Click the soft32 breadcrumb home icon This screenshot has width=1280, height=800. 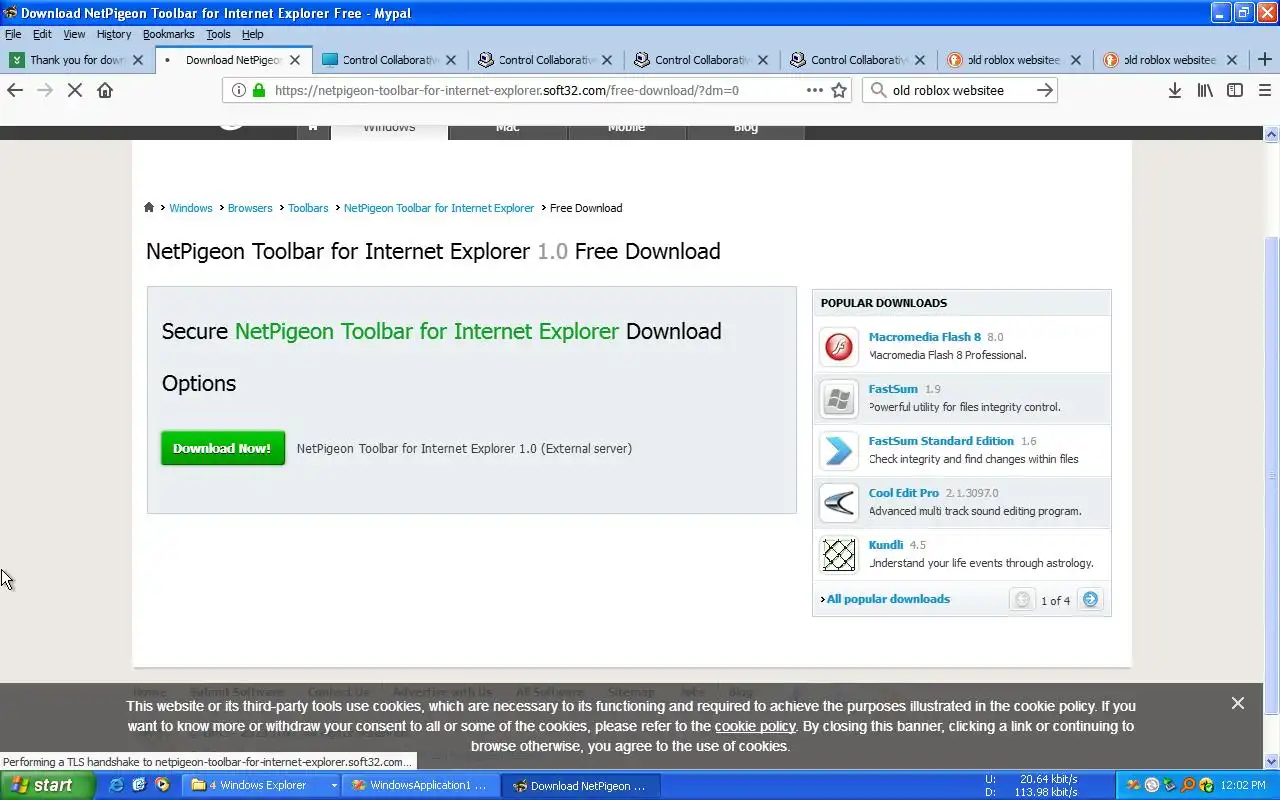pos(149,207)
